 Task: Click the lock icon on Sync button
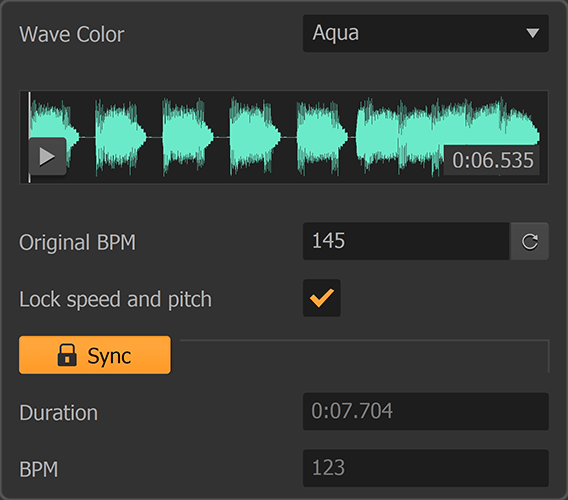[x=67, y=355]
